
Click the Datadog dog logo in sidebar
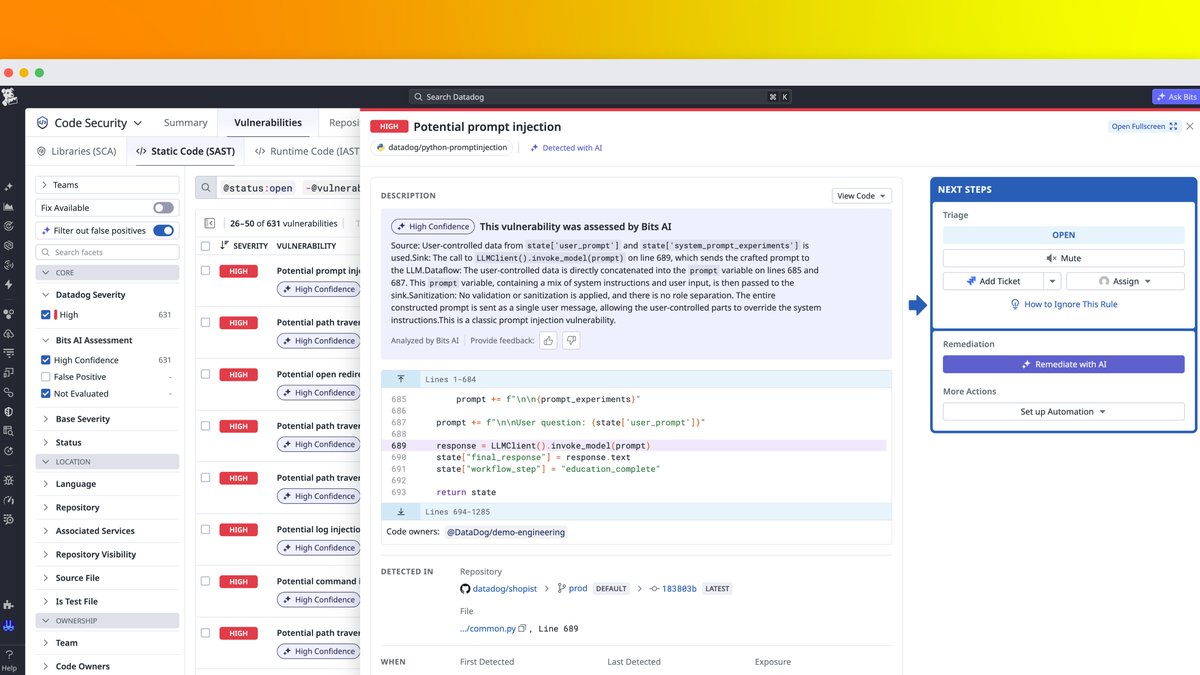point(9,96)
